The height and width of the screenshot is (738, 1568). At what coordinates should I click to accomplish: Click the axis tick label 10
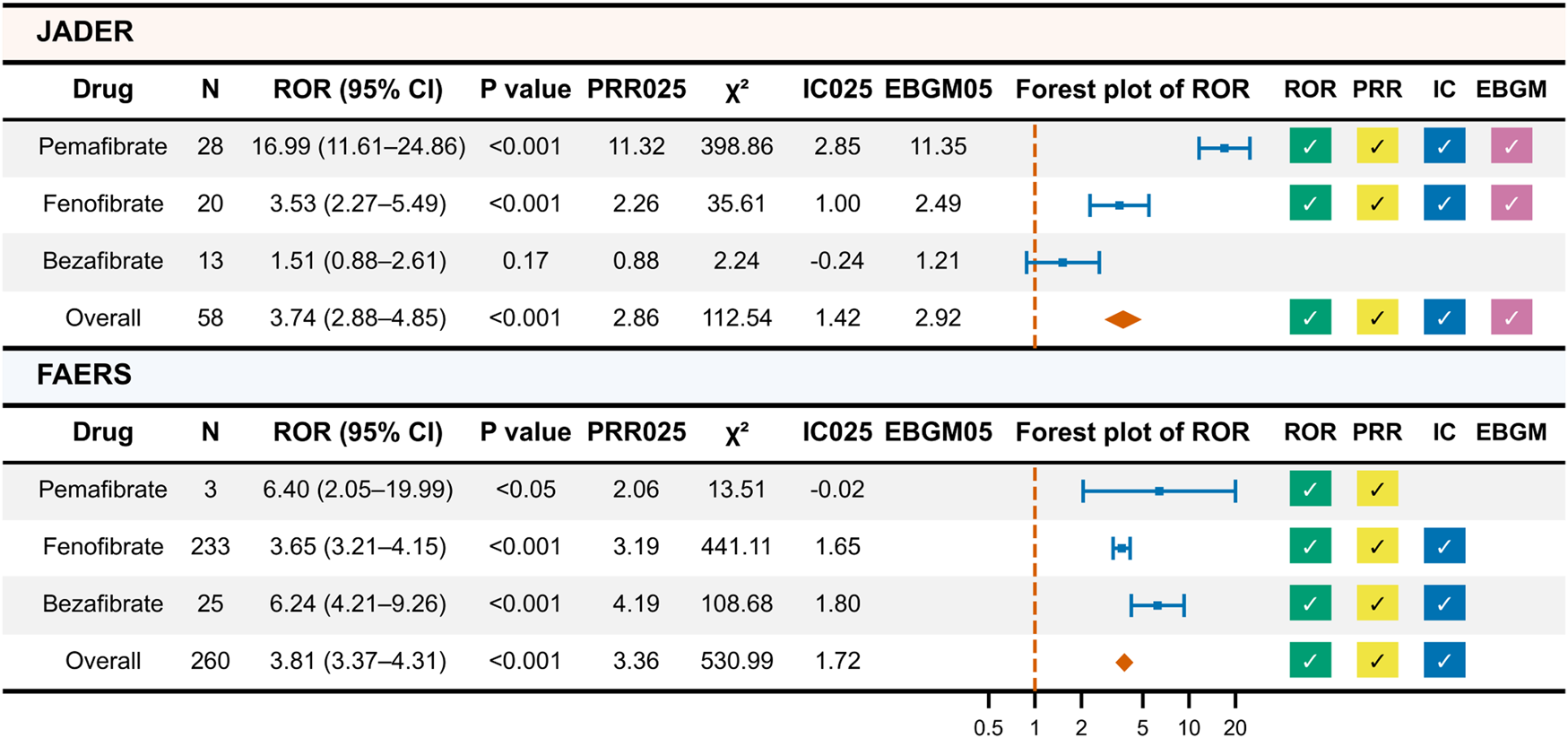[x=1189, y=727]
